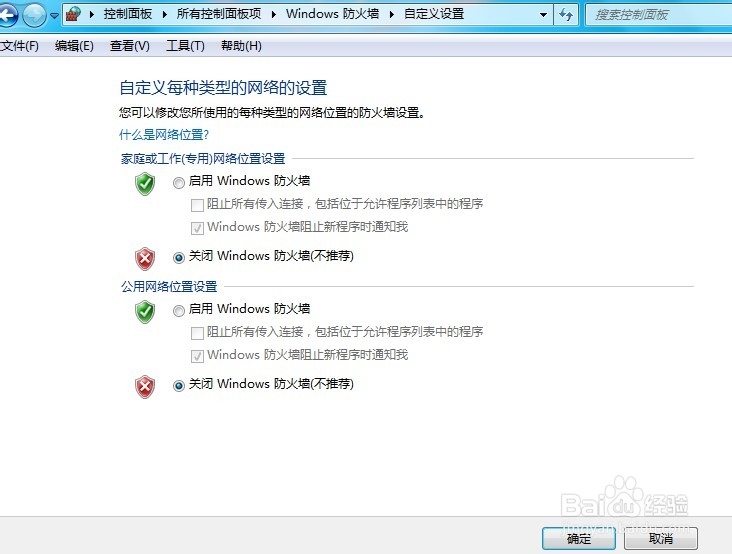Click the 搜索控制面板 search field
This screenshot has width=732, height=554.
[658, 15]
